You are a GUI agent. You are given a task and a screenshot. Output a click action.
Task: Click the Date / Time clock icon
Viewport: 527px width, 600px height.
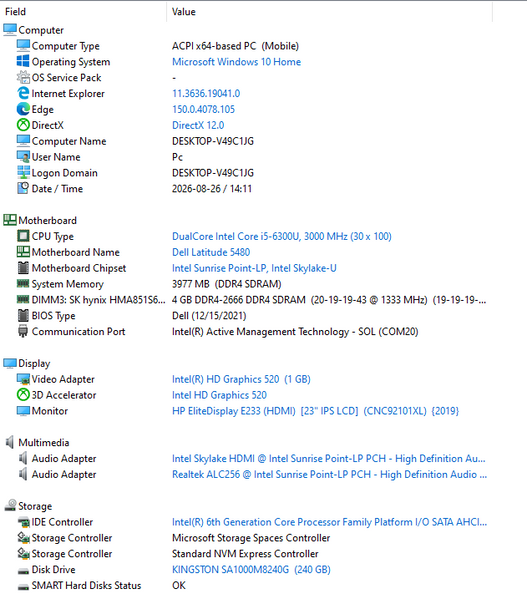click(23, 188)
